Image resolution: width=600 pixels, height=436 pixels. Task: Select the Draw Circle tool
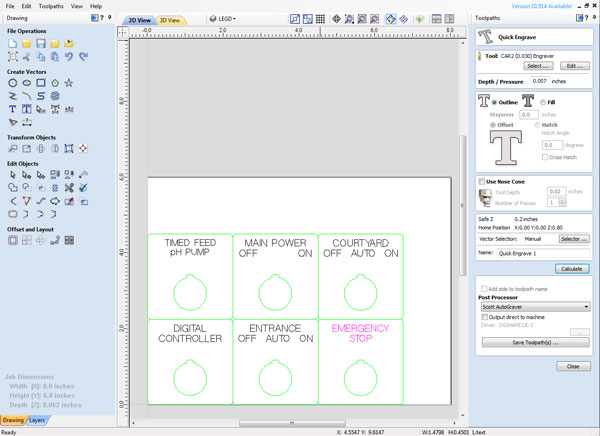(x=13, y=83)
